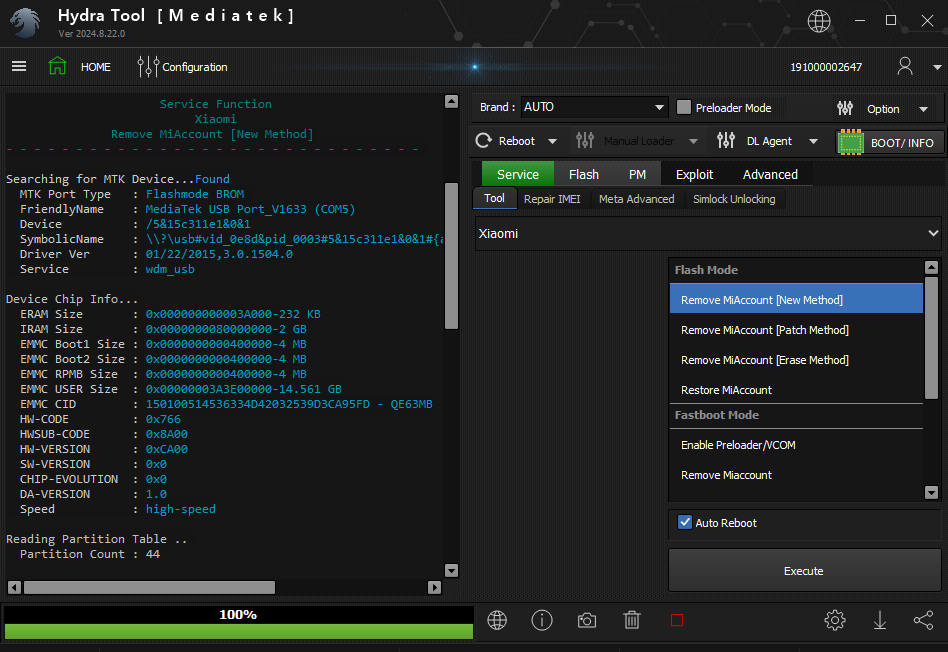Click function list scroll down arrow
This screenshot has height=652, width=948.
(931, 493)
